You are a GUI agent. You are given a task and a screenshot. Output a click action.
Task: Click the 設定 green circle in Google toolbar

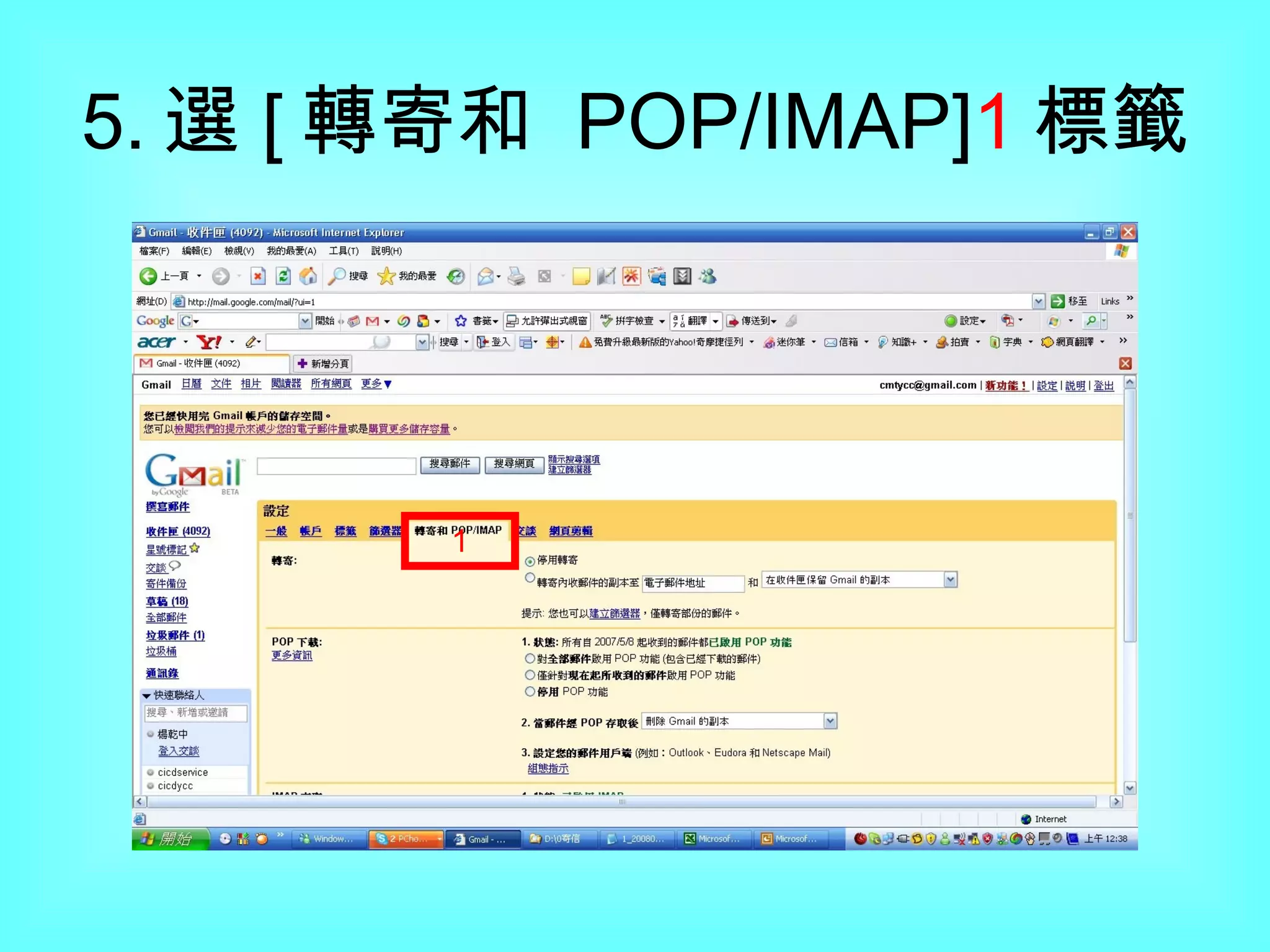[x=950, y=320]
